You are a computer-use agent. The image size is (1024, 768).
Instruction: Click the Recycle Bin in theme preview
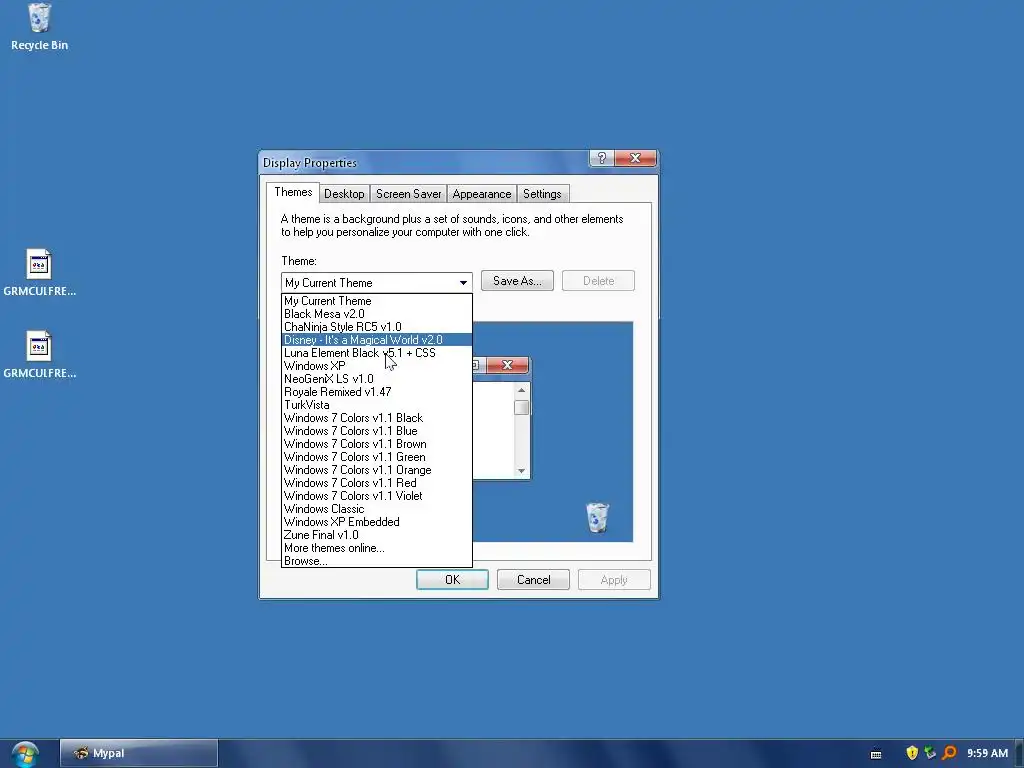597,517
